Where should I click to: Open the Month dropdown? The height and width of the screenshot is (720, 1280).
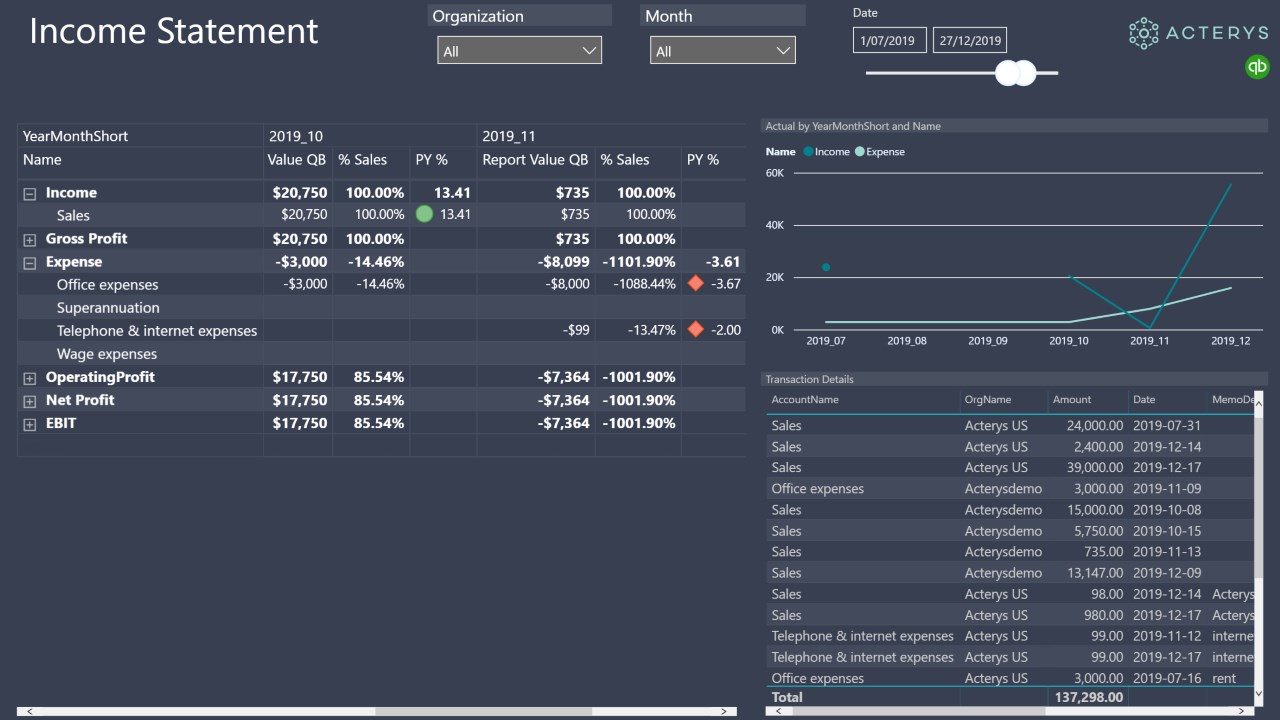click(x=723, y=50)
